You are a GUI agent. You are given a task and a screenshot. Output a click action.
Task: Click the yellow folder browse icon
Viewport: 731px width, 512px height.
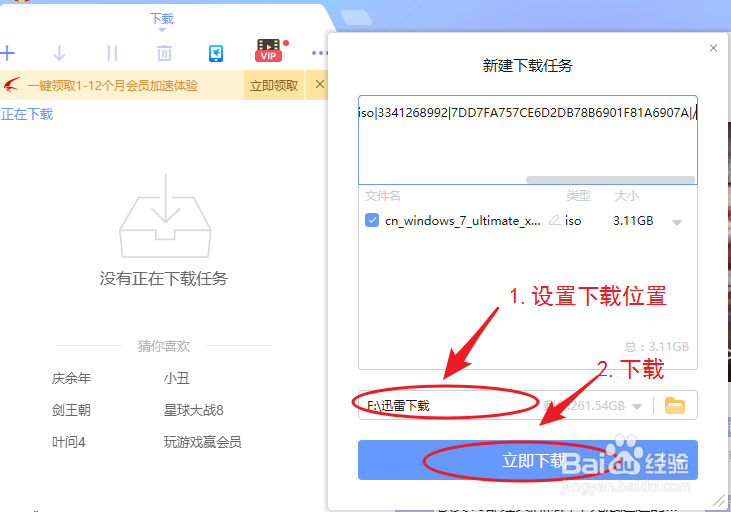pos(675,405)
